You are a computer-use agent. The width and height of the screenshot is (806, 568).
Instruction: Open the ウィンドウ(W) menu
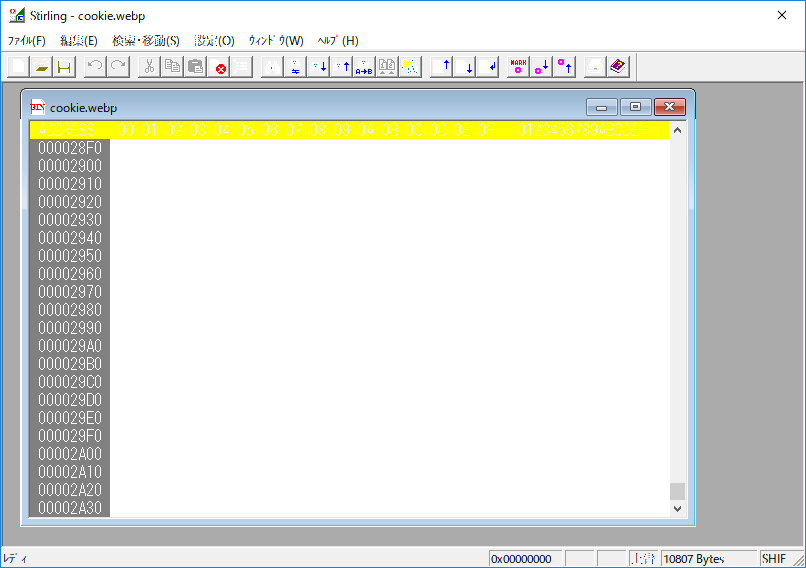click(276, 41)
